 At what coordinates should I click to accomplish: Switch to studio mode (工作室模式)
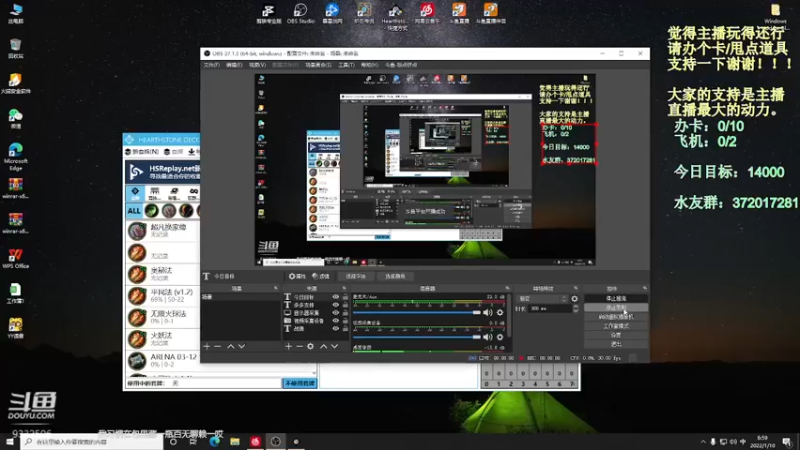(x=616, y=326)
